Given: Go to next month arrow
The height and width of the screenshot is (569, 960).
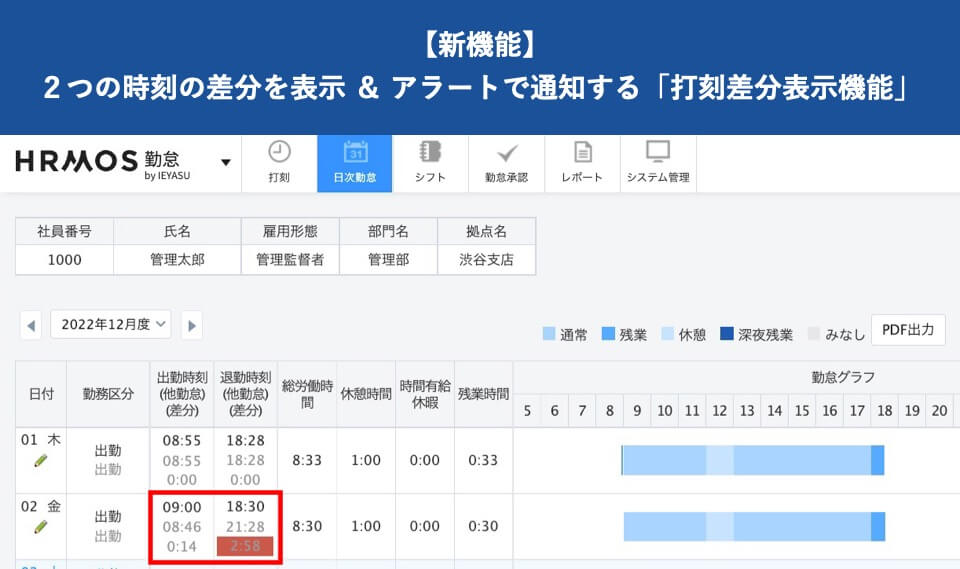Looking at the screenshot, I should pos(192,325).
